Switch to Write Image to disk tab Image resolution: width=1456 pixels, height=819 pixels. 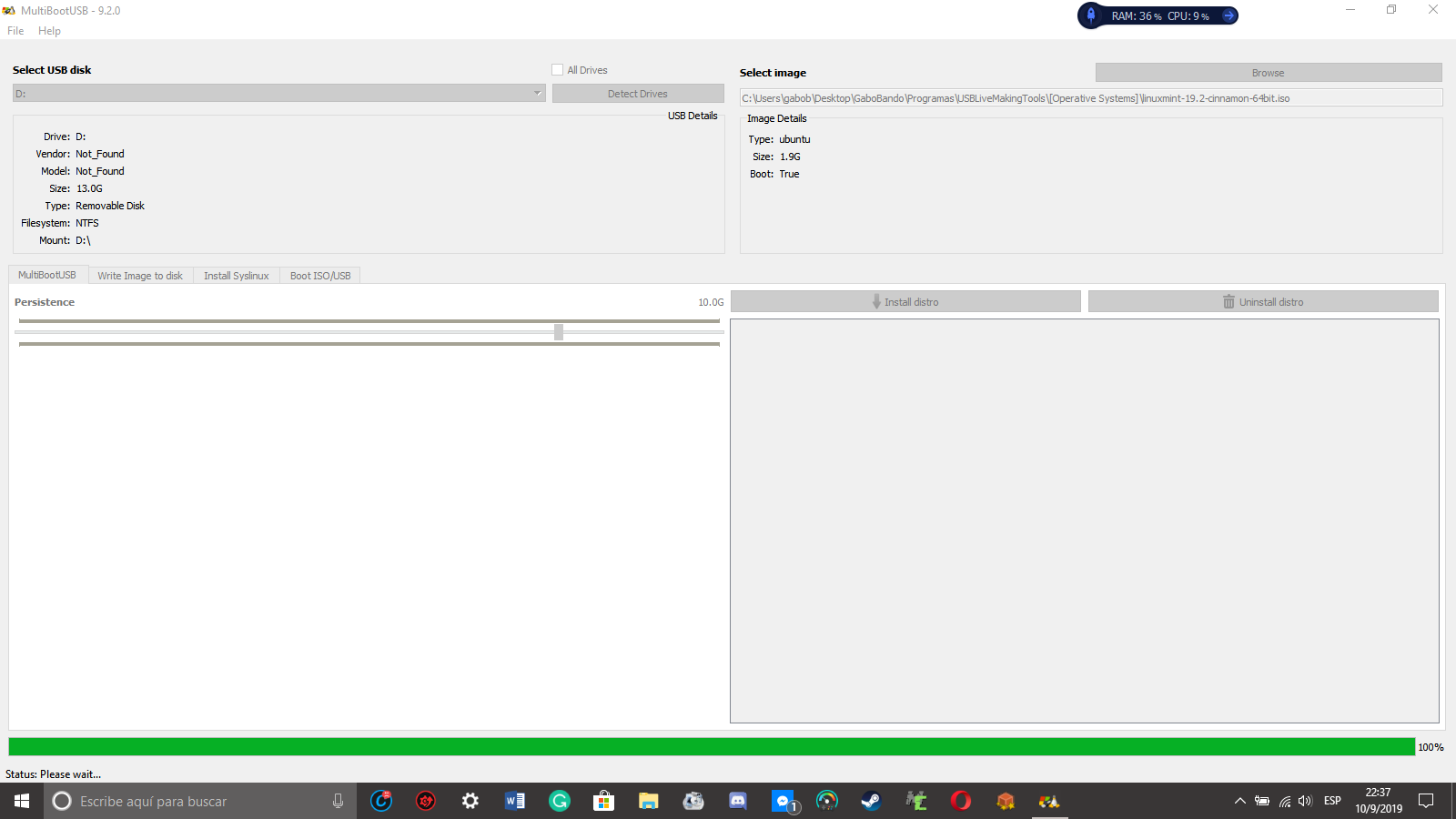click(x=140, y=276)
